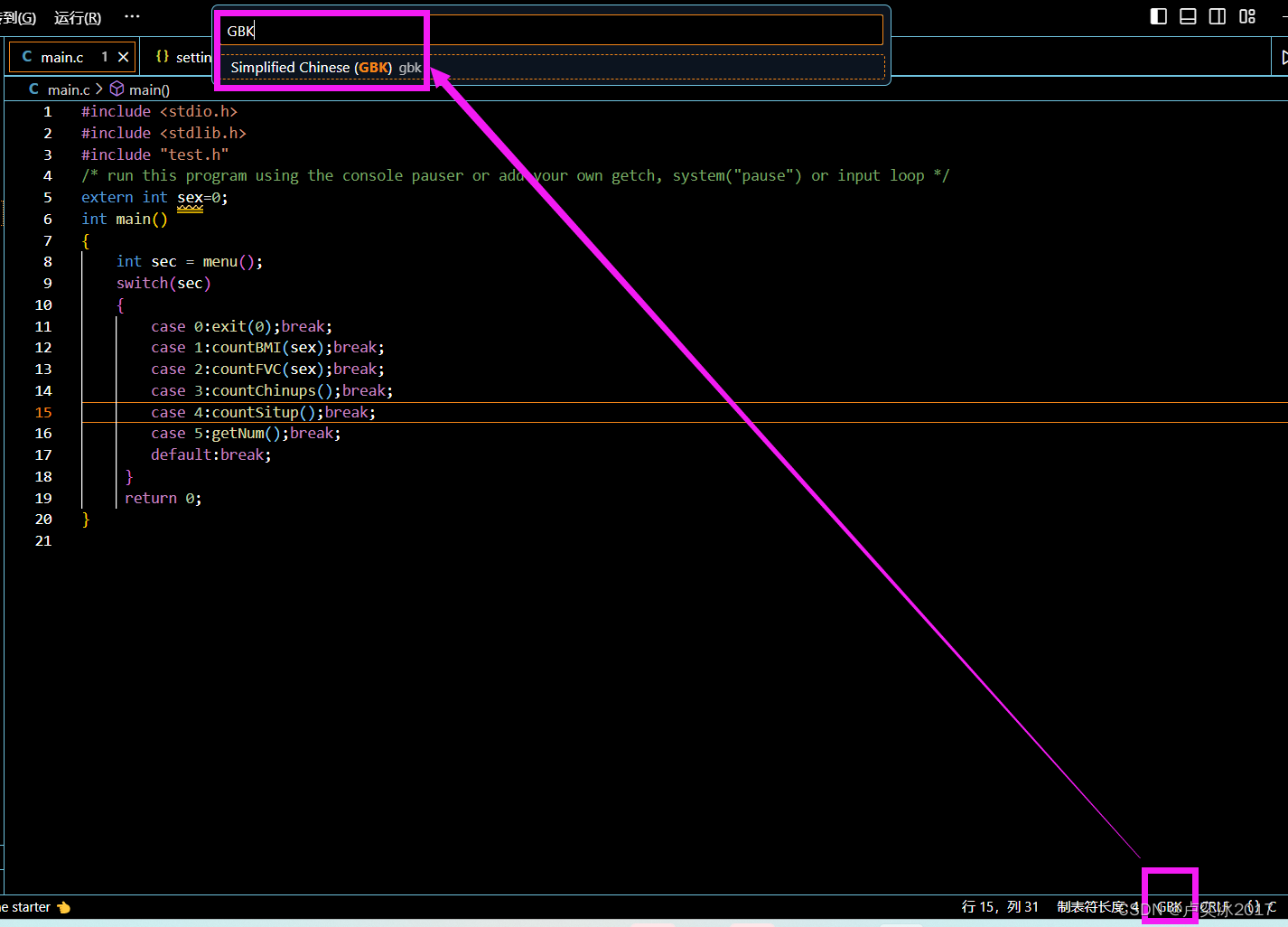This screenshot has width=1288, height=927.
Task: Open the 运行(R) menu
Action: coord(77,17)
